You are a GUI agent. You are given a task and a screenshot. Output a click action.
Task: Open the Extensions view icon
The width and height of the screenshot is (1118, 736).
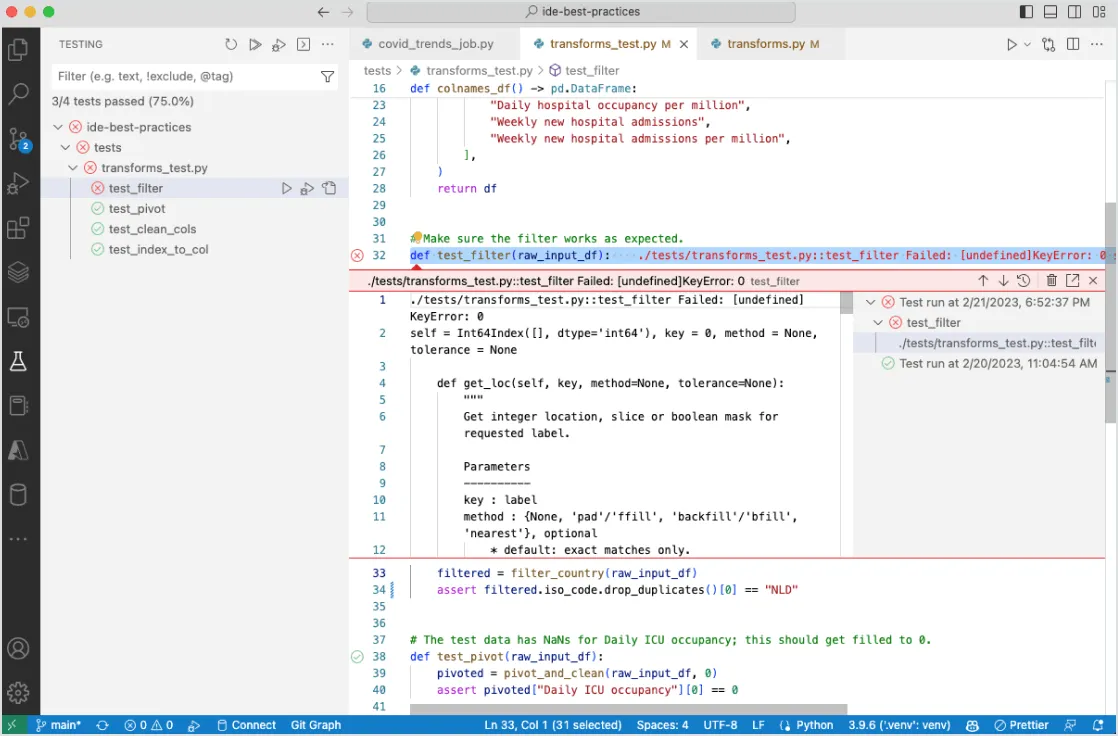coord(18,228)
